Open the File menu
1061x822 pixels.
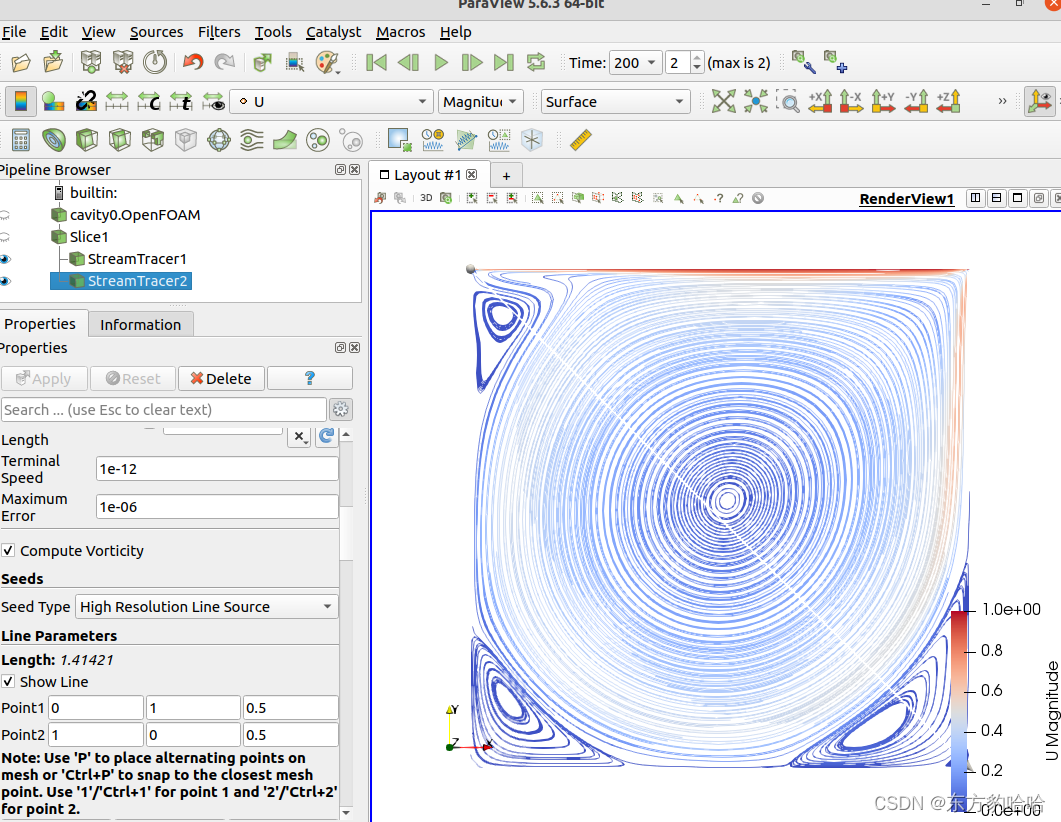(x=14, y=32)
